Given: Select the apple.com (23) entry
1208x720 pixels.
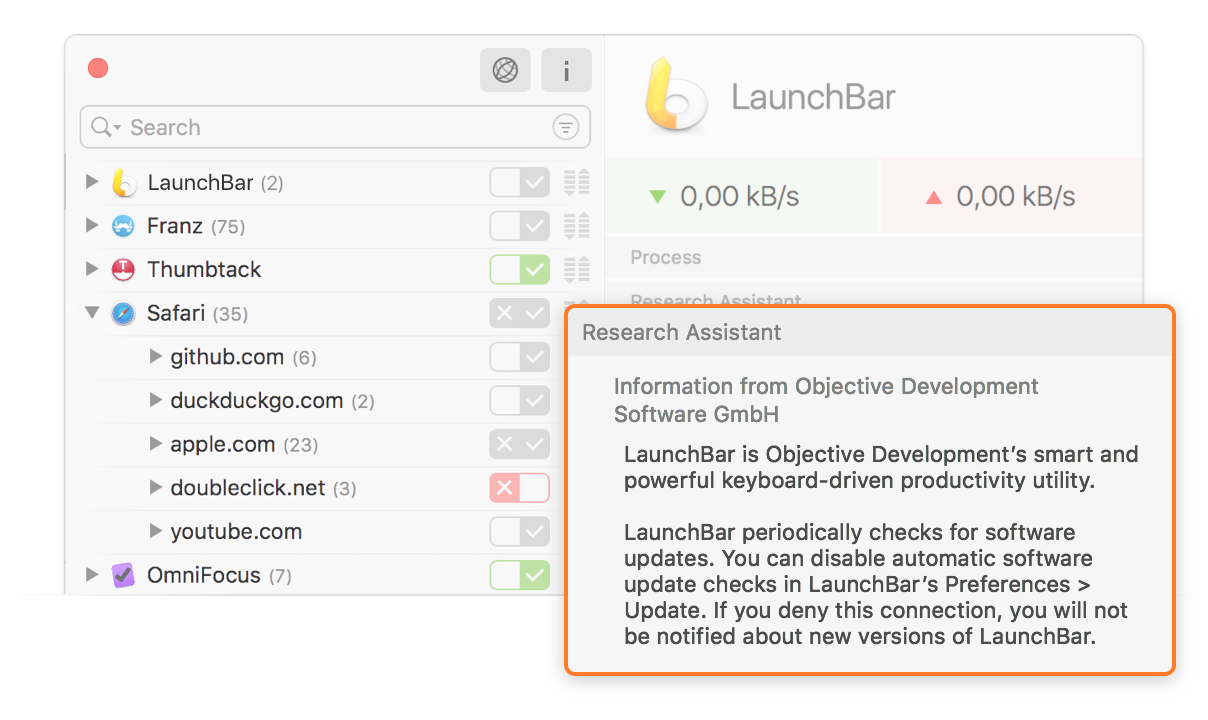Looking at the screenshot, I should [x=244, y=445].
